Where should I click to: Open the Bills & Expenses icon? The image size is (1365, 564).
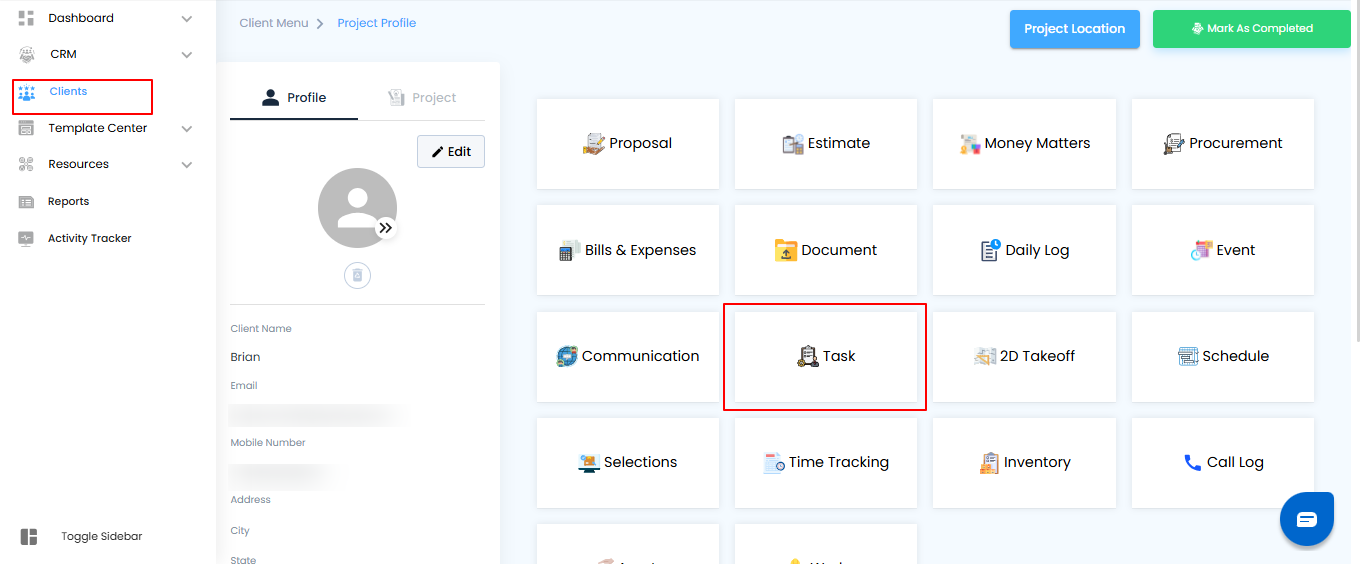click(570, 250)
